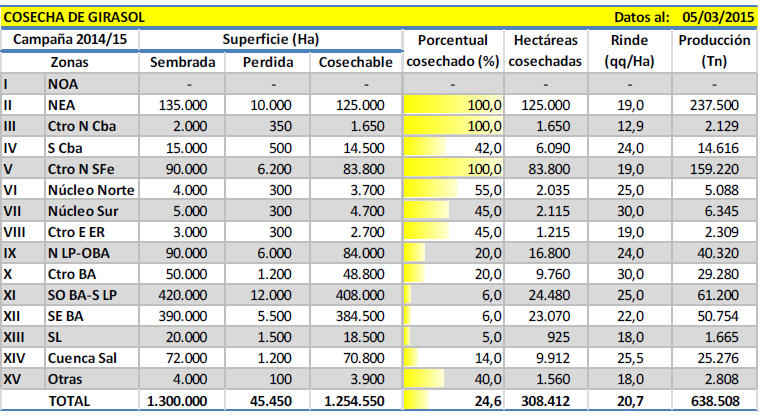Click total sown area 1.300.000
This screenshot has width=761, height=417.
[181, 402]
